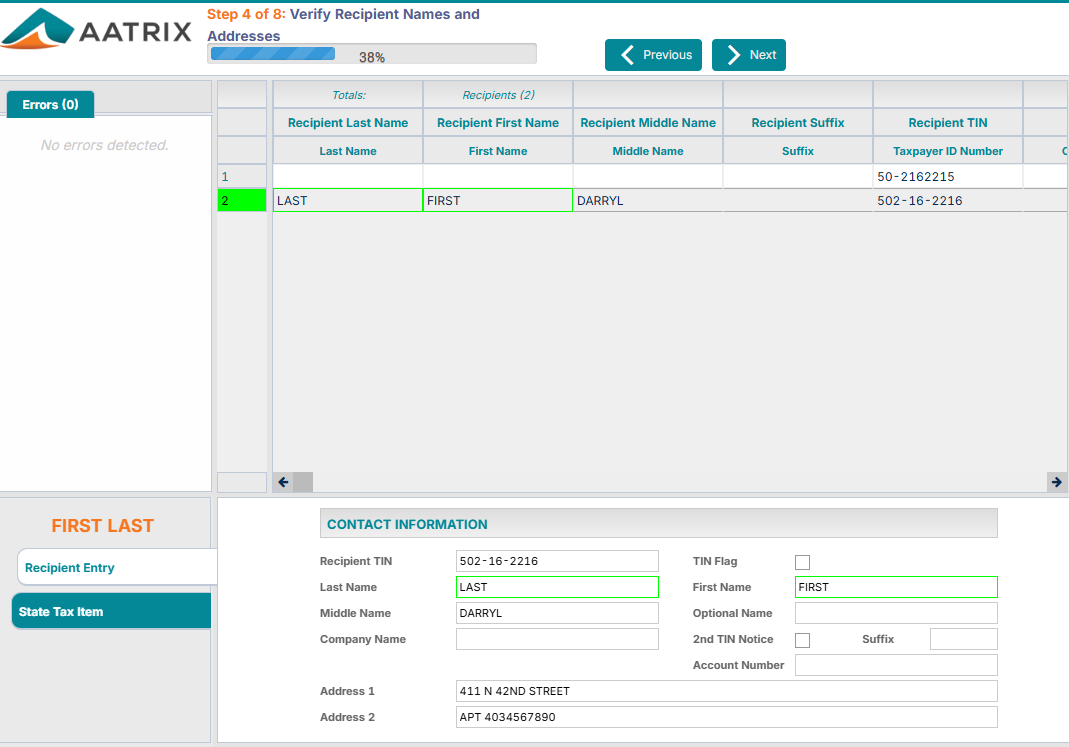Click the 38% progress bar

372,54
